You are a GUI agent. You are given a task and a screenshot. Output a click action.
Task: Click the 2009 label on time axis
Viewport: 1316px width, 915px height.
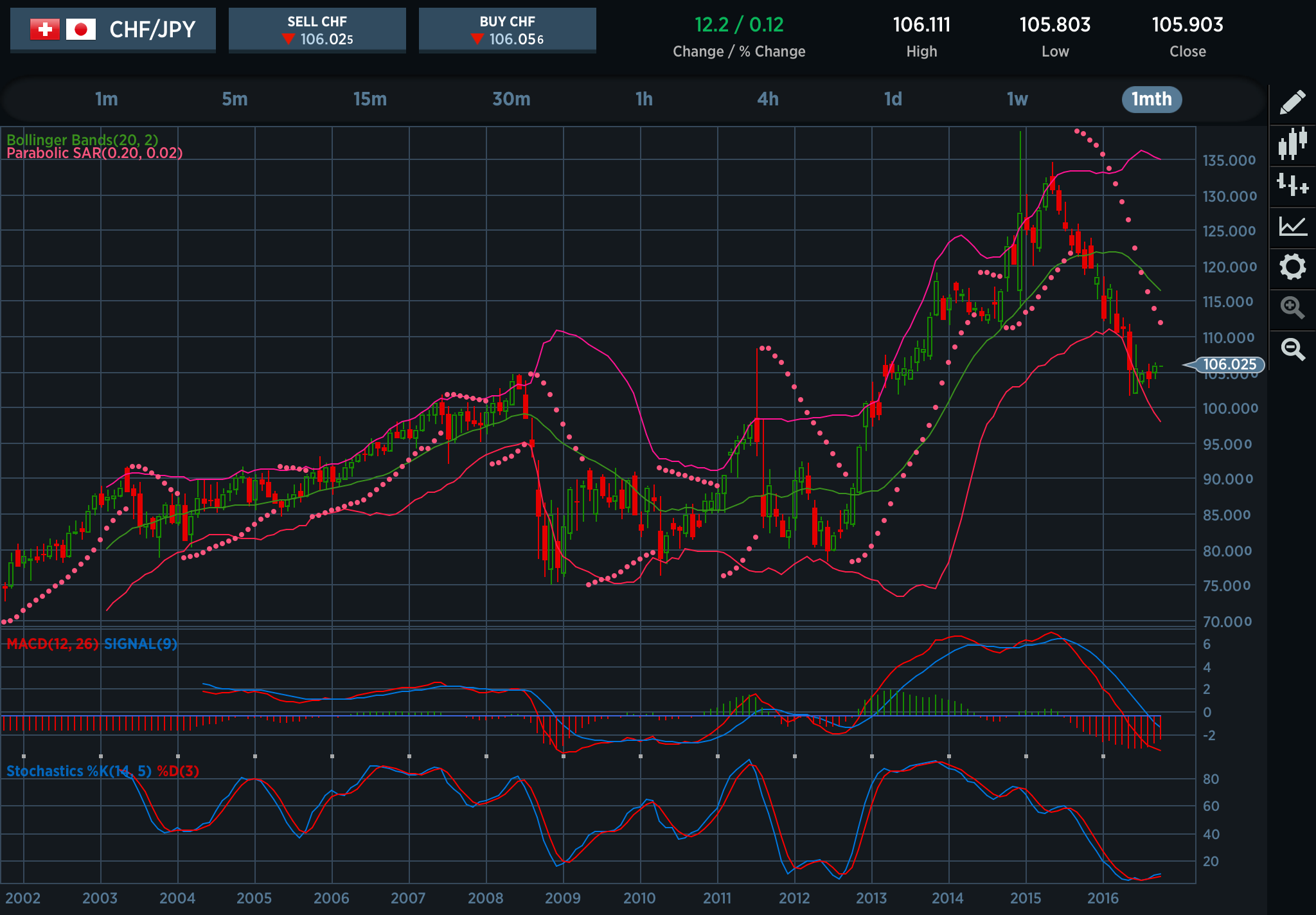tap(563, 898)
